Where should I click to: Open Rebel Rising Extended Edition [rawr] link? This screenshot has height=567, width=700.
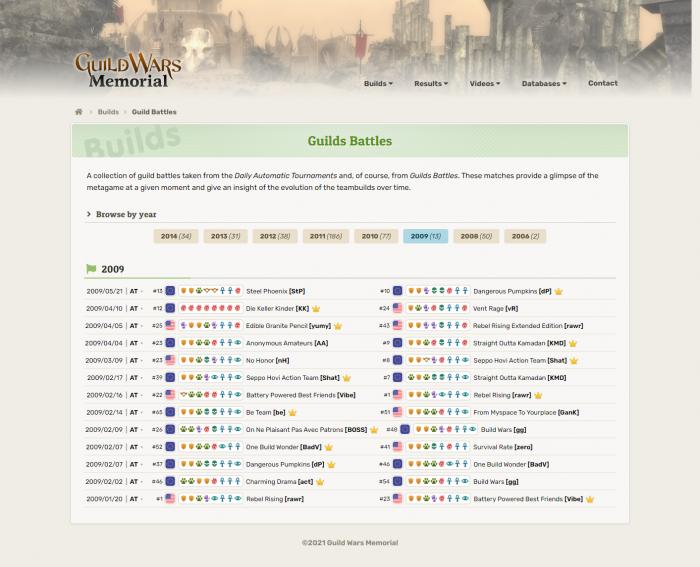(x=528, y=326)
